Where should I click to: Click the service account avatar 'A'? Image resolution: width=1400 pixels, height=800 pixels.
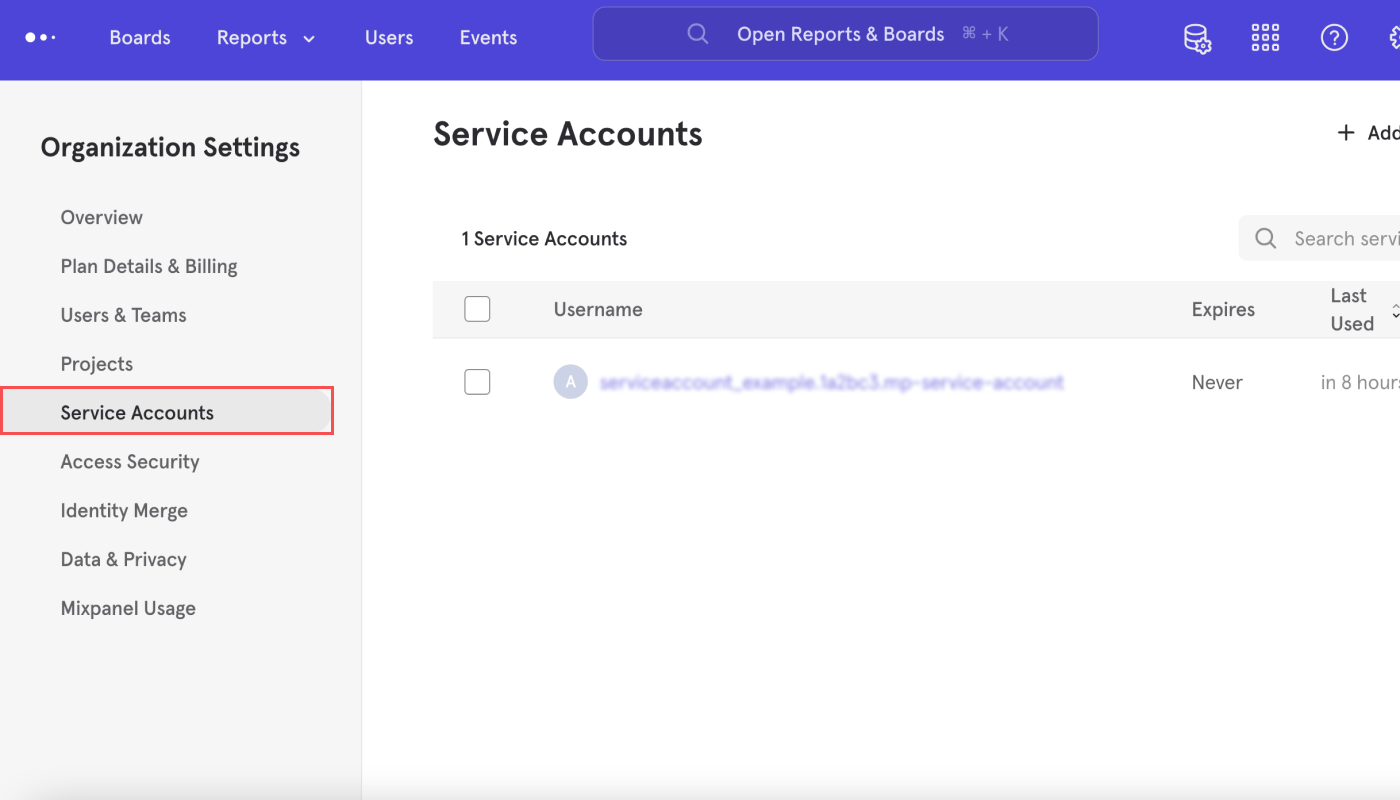coord(570,382)
